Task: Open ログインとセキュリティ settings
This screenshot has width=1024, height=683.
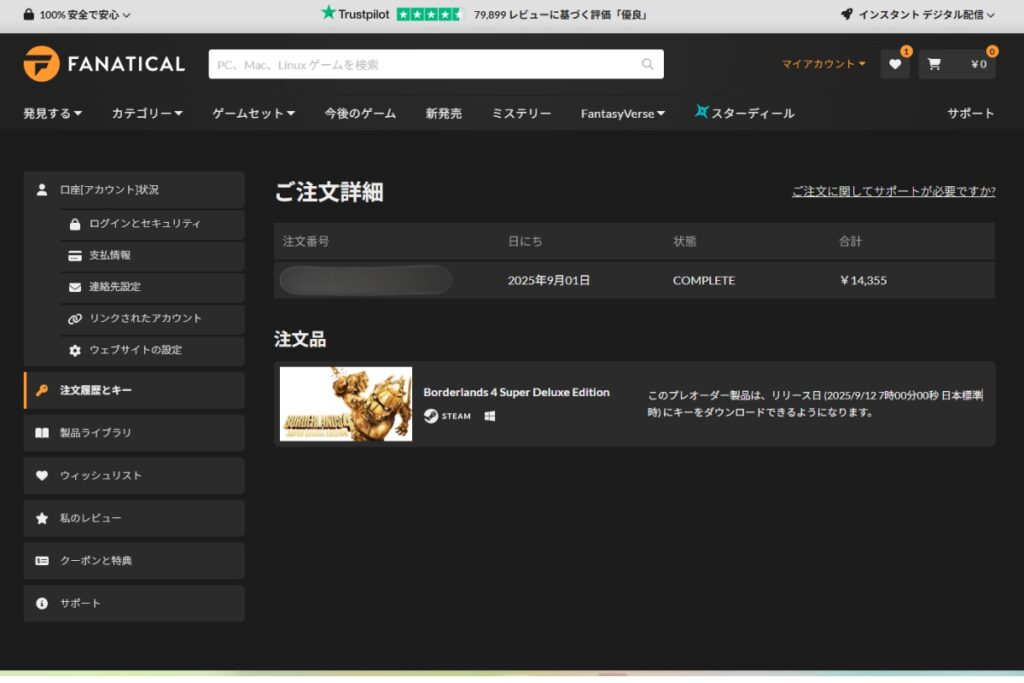Action: click(x=153, y=224)
